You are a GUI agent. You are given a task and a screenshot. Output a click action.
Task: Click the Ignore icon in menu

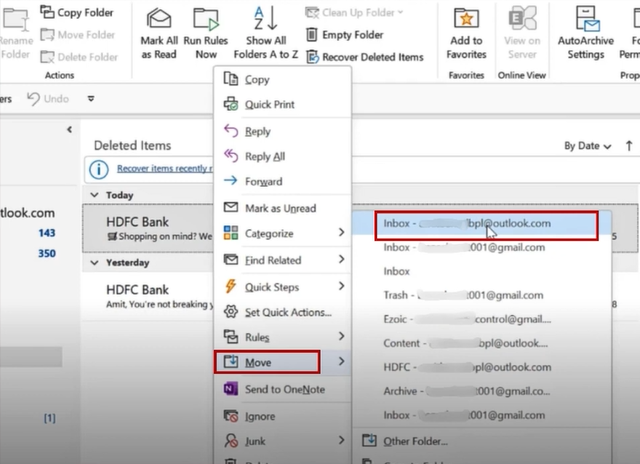pos(231,416)
